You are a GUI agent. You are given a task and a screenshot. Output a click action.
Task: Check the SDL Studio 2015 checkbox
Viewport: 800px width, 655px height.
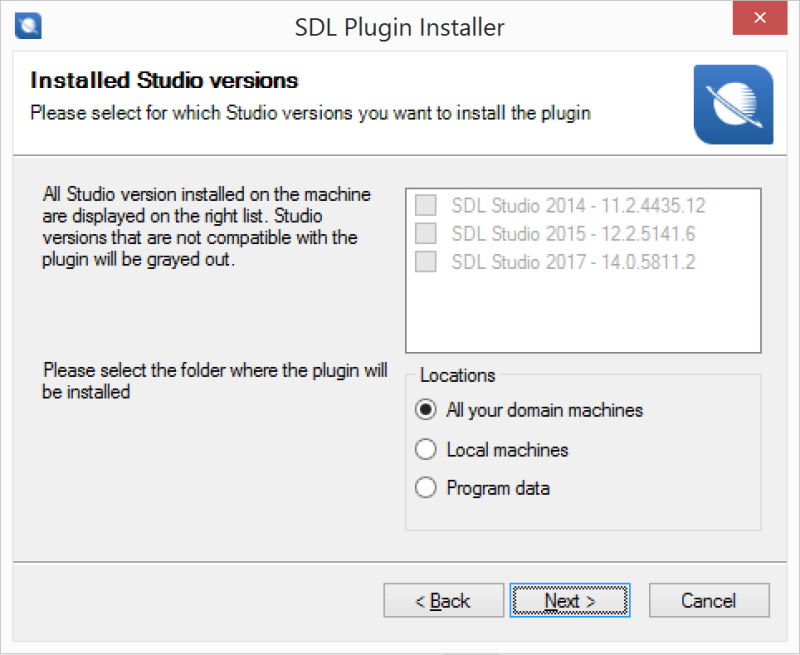click(x=426, y=233)
